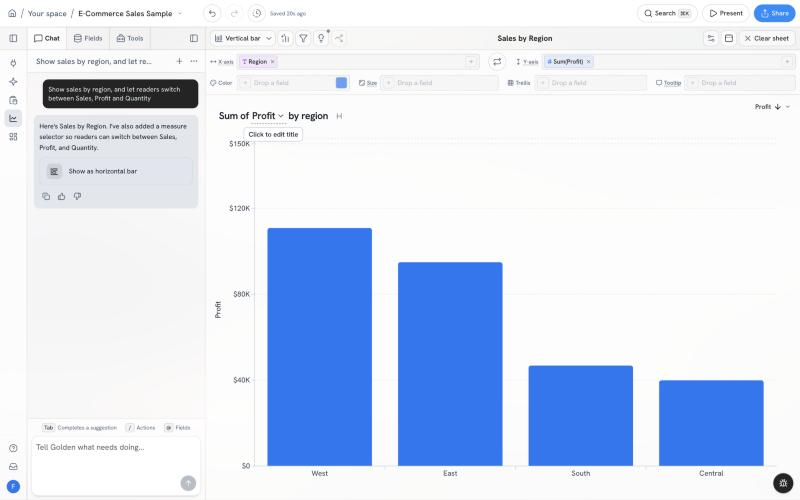Toggle chat panel layout icon

(x=194, y=38)
